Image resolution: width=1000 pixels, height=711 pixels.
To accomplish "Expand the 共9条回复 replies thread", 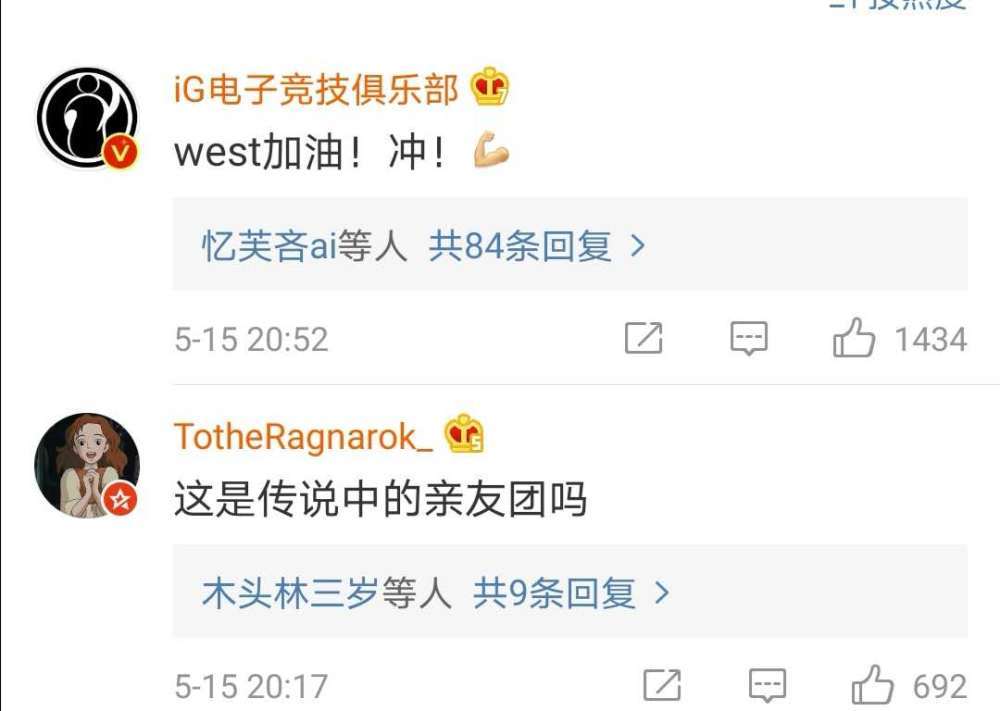I will tap(570, 592).
